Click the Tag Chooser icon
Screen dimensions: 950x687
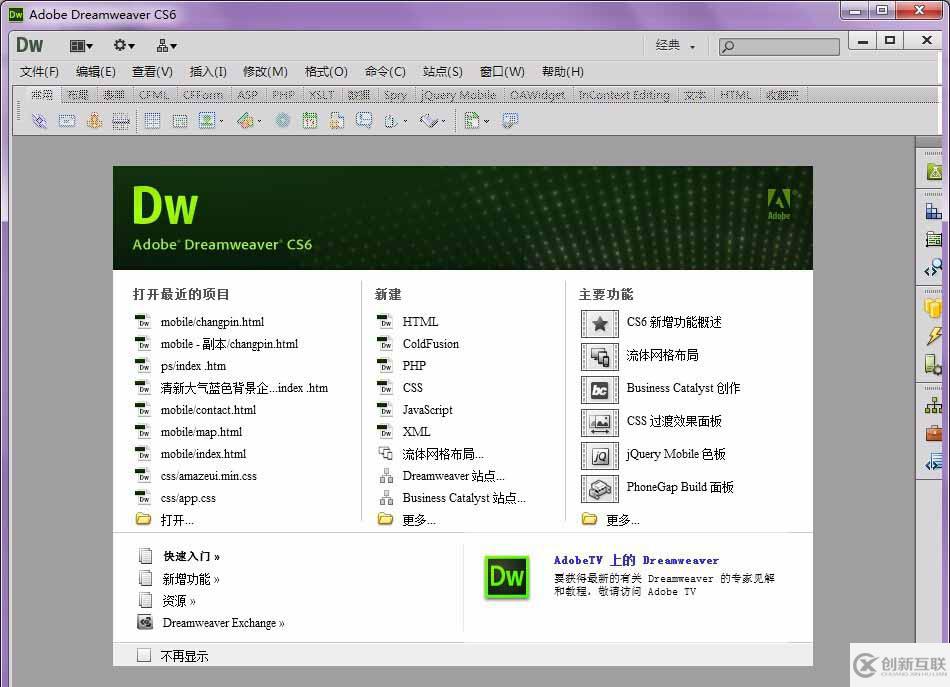(x=510, y=121)
